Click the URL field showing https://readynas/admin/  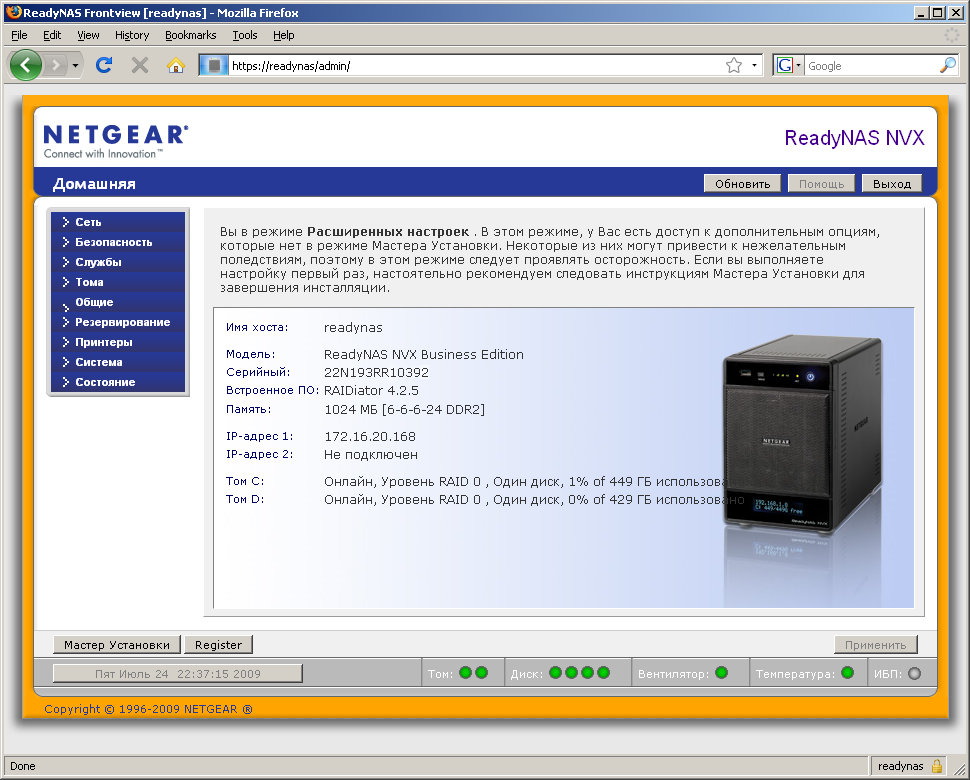(x=475, y=66)
